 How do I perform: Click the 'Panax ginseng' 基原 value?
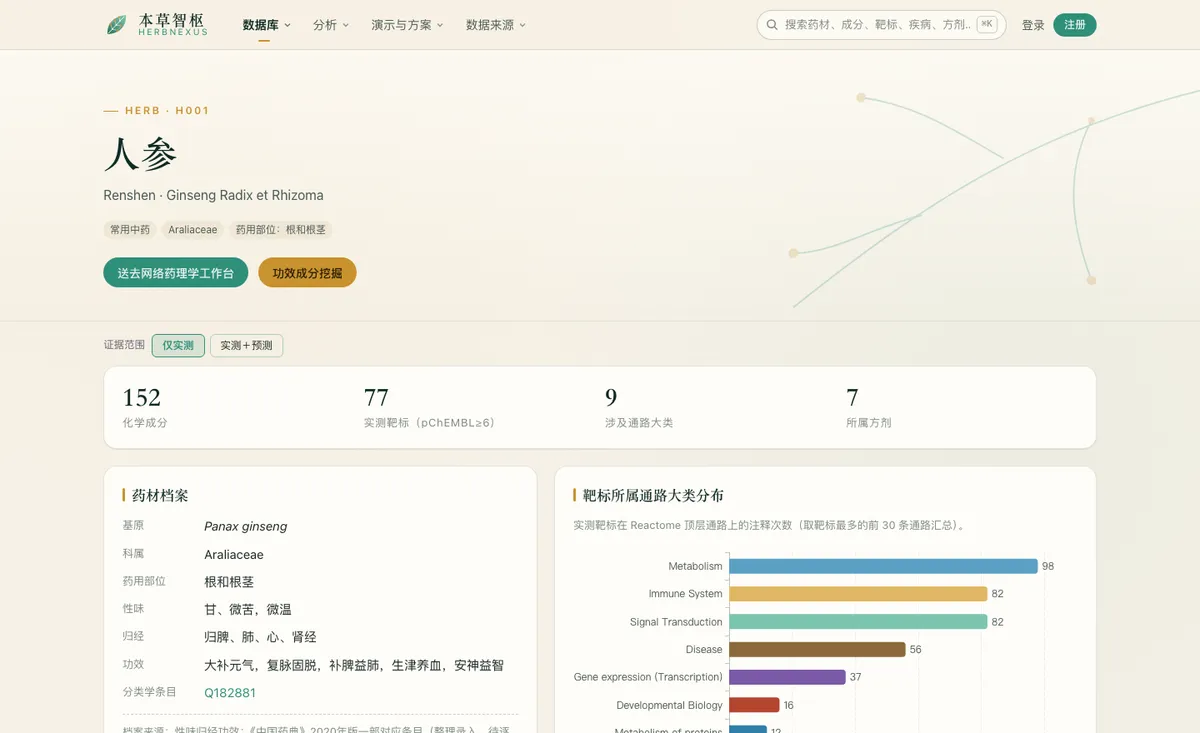246,526
